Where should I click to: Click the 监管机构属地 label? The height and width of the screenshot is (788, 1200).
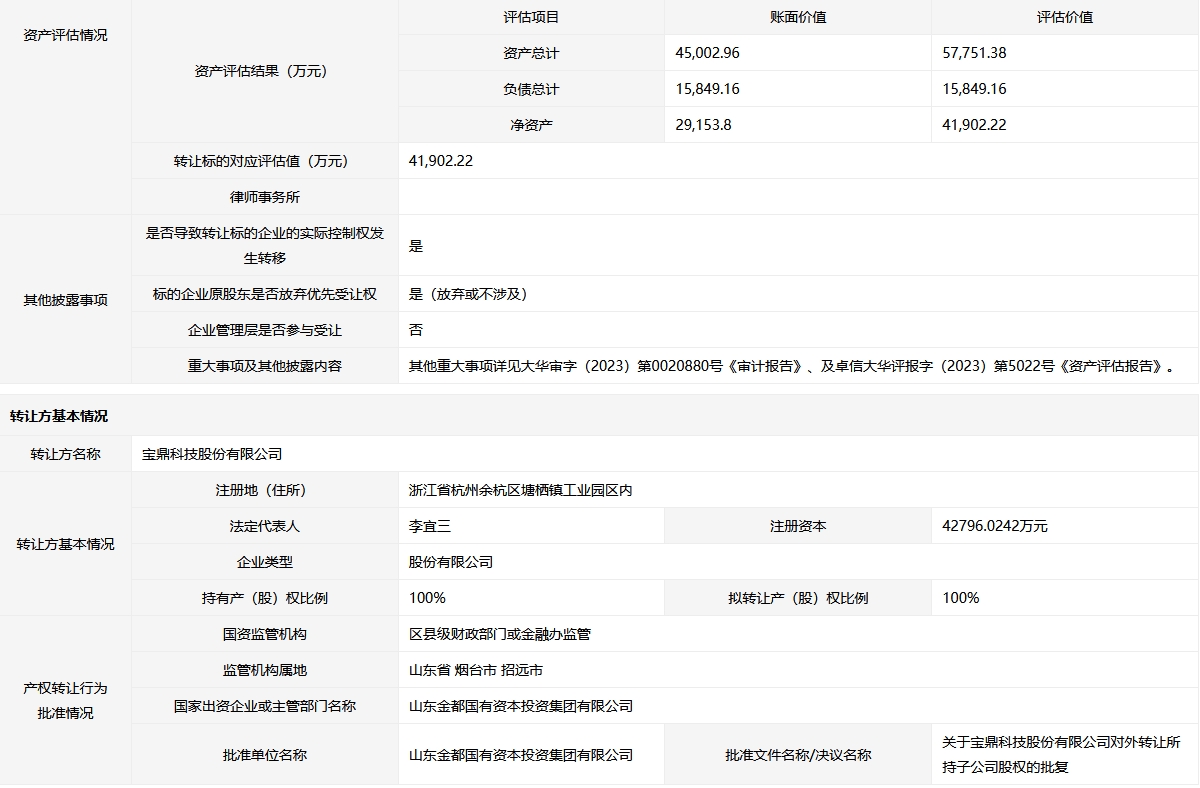tap(265, 670)
